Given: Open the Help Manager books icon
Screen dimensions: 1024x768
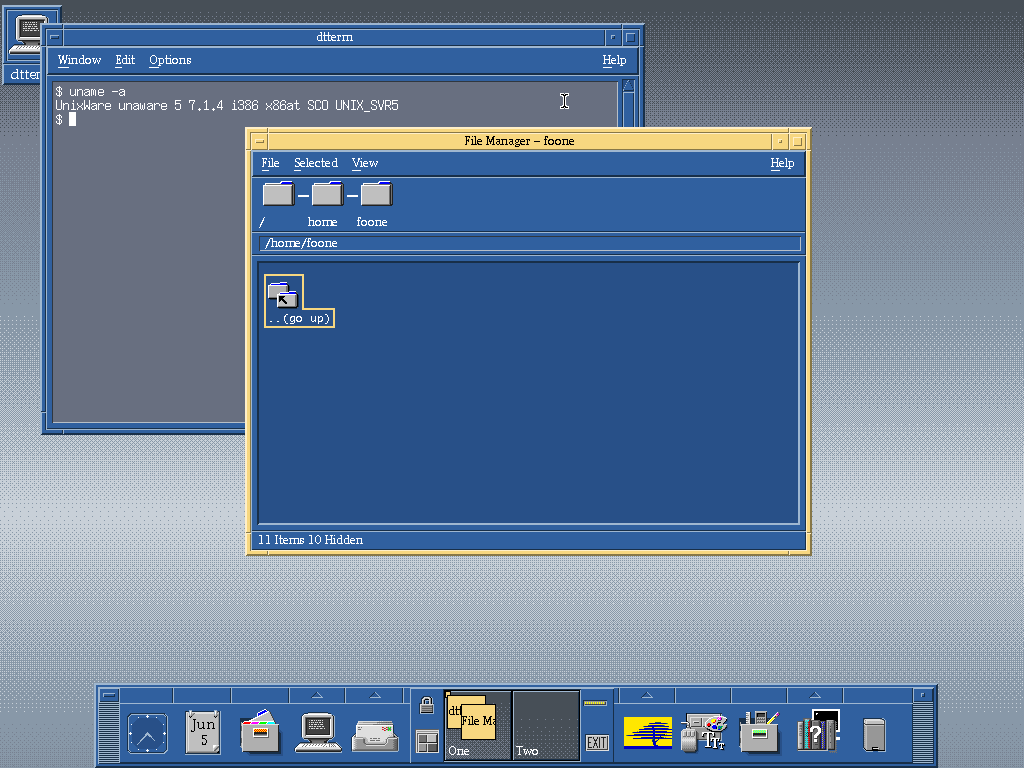Looking at the screenshot, I should tap(818, 733).
